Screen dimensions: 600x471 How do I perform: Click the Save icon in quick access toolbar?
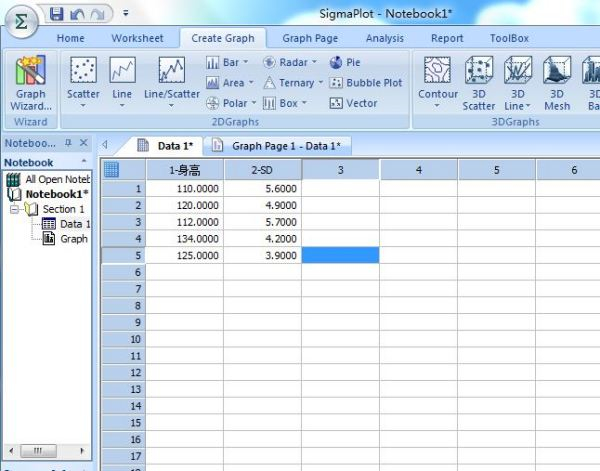56,14
